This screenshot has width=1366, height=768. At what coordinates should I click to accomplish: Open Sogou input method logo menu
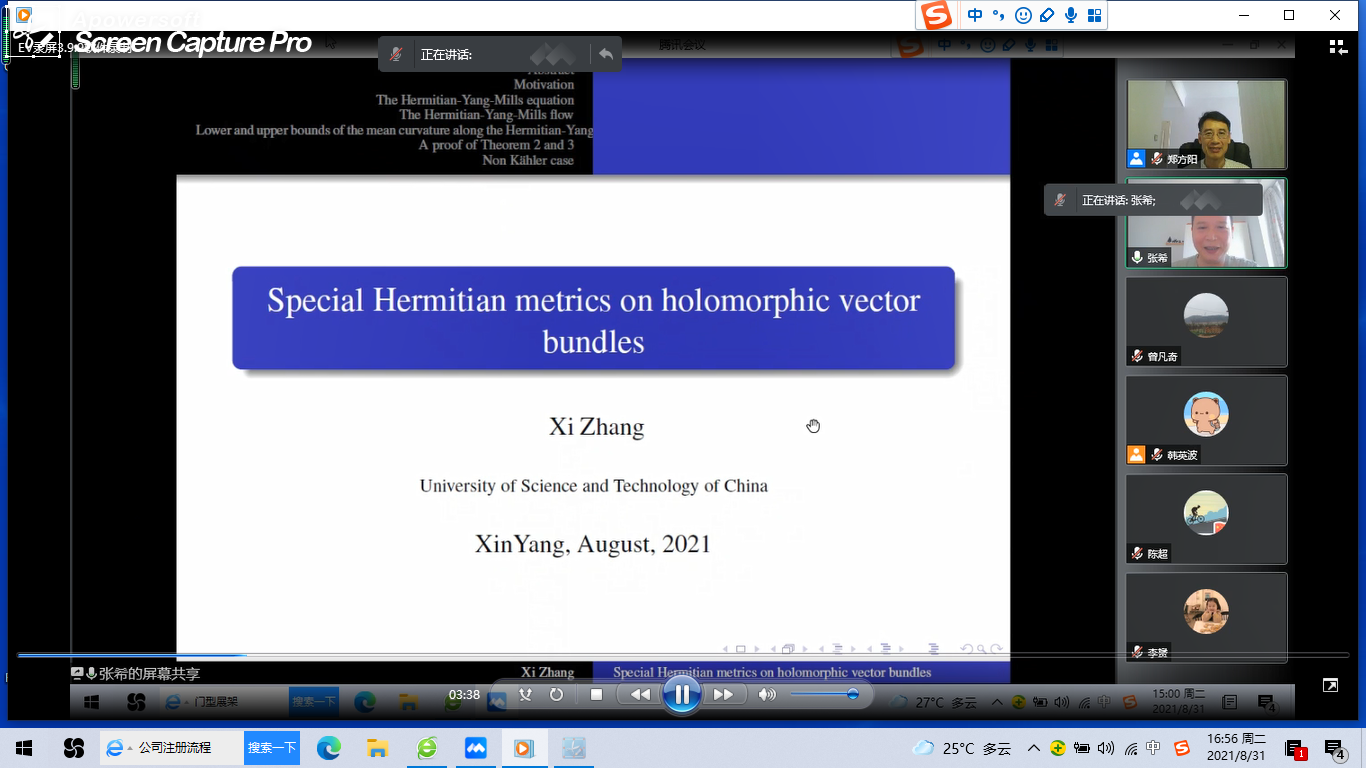[x=936, y=15]
